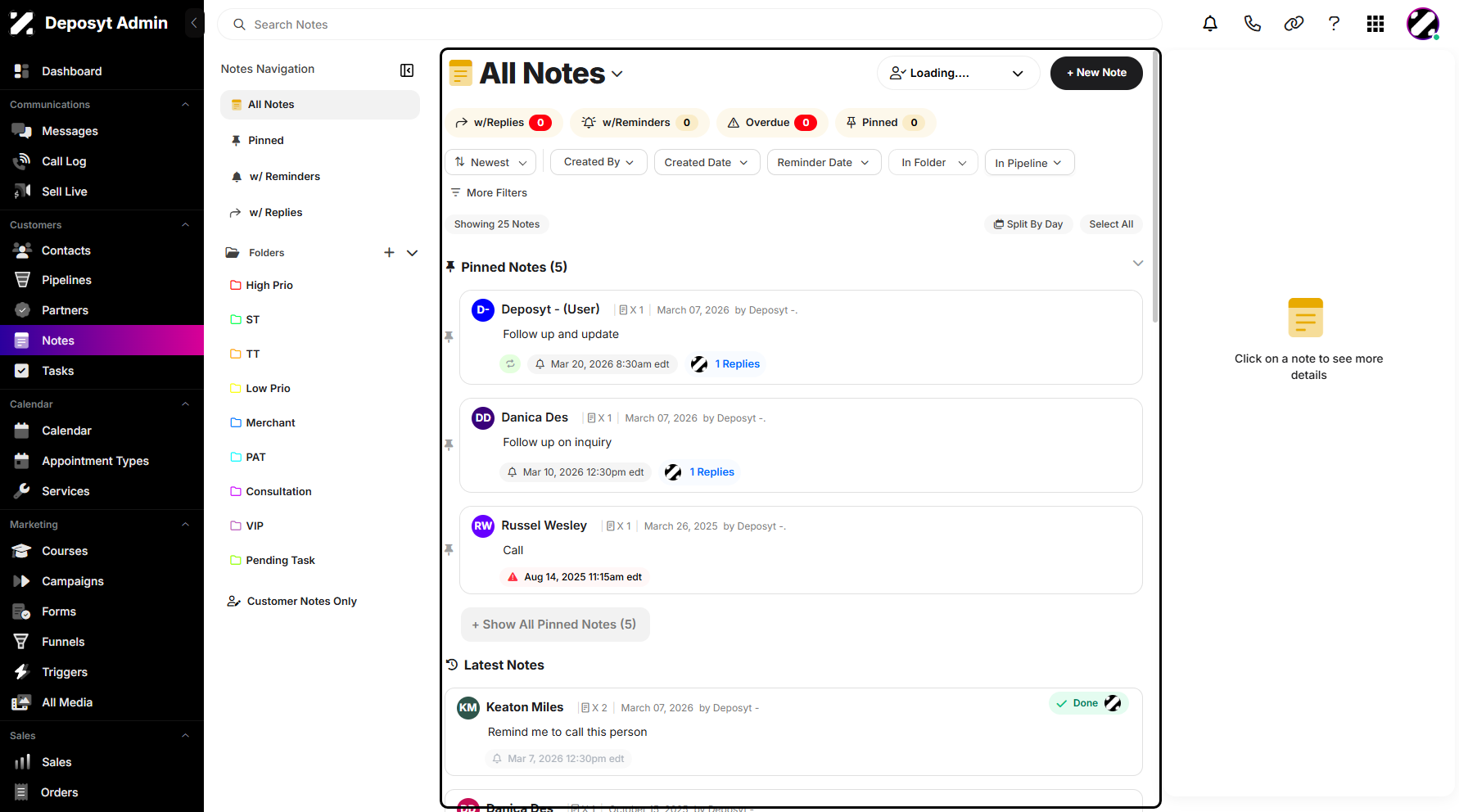Open the help question mark icon
The width and height of the screenshot is (1459, 812).
tap(1334, 24)
